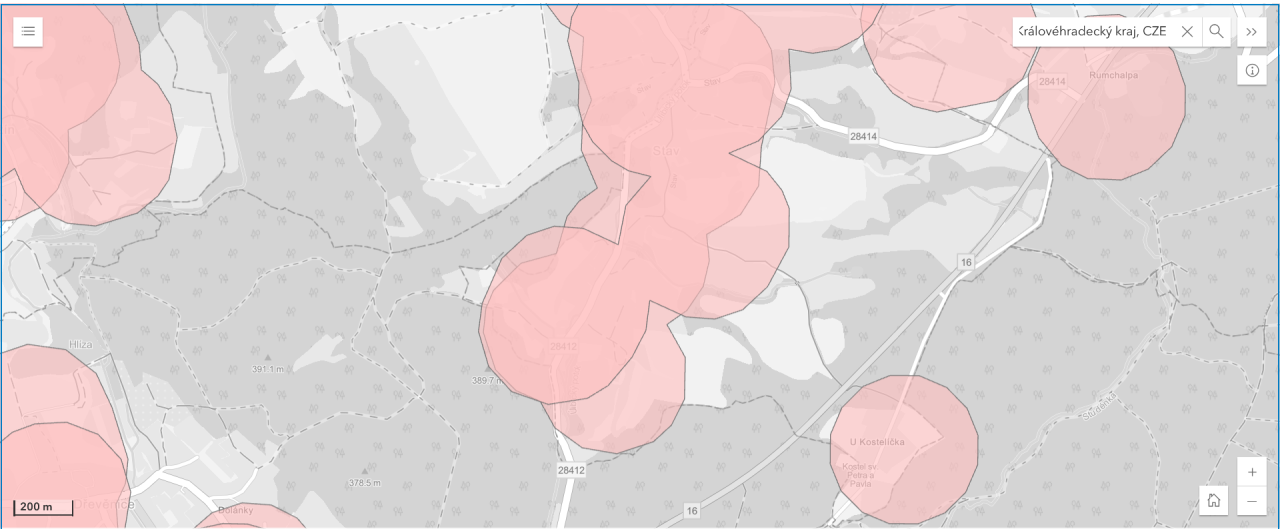
Task: Click the Polánky place label
Action: pyautogui.click(x=233, y=509)
